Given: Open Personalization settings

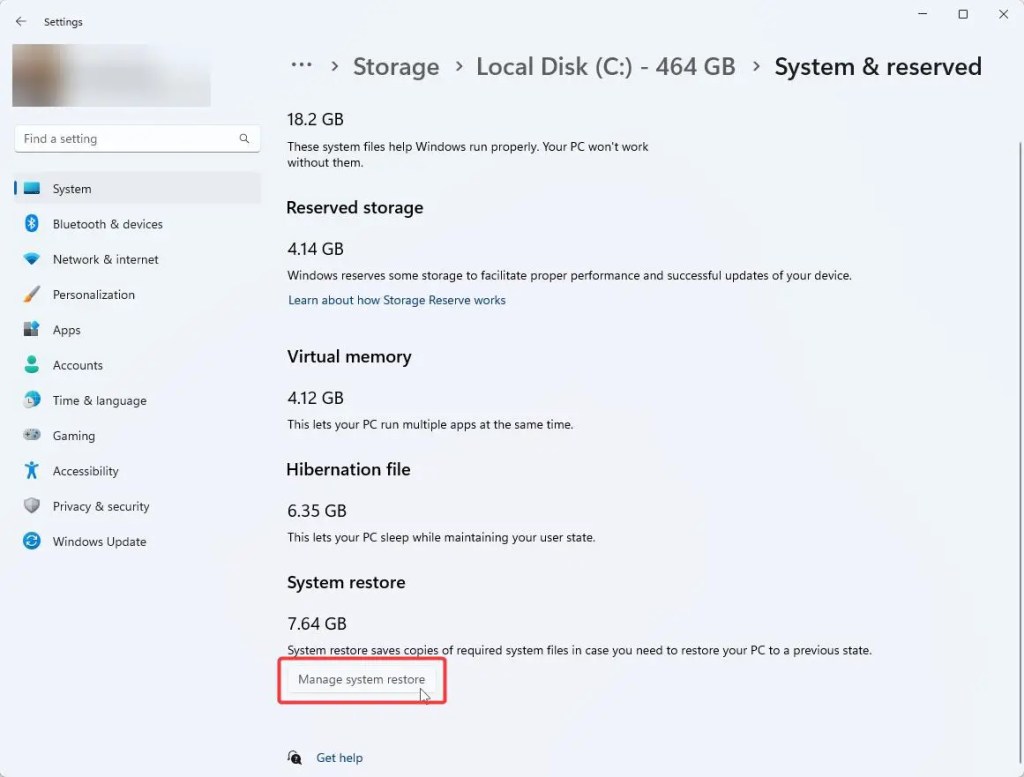Looking at the screenshot, I should 94,294.
